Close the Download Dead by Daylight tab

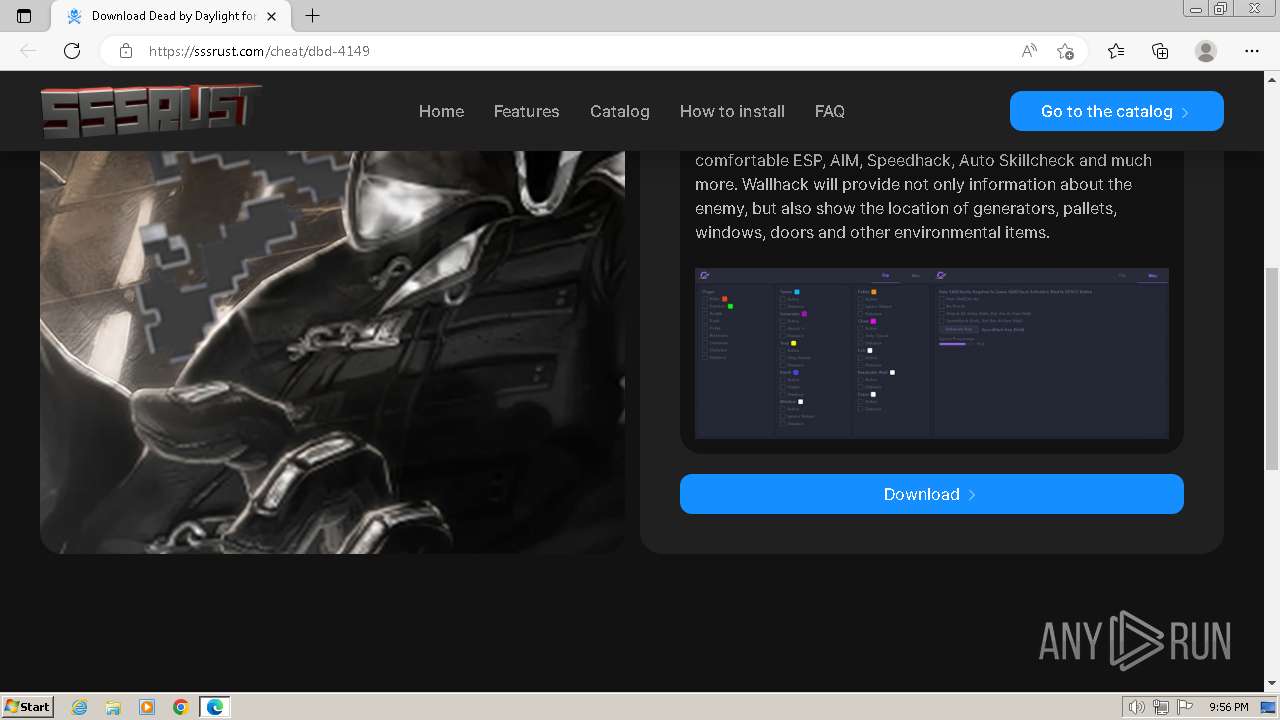272,16
